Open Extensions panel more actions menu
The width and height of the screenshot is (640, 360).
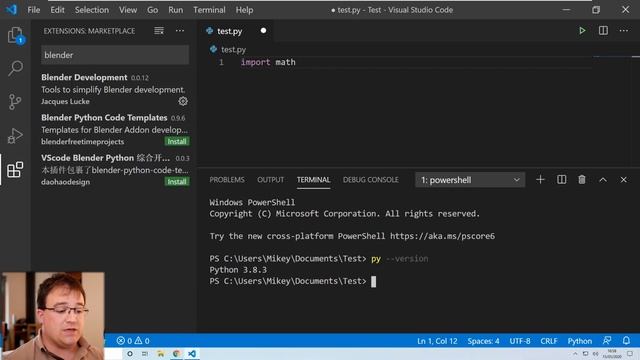pos(180,31)
